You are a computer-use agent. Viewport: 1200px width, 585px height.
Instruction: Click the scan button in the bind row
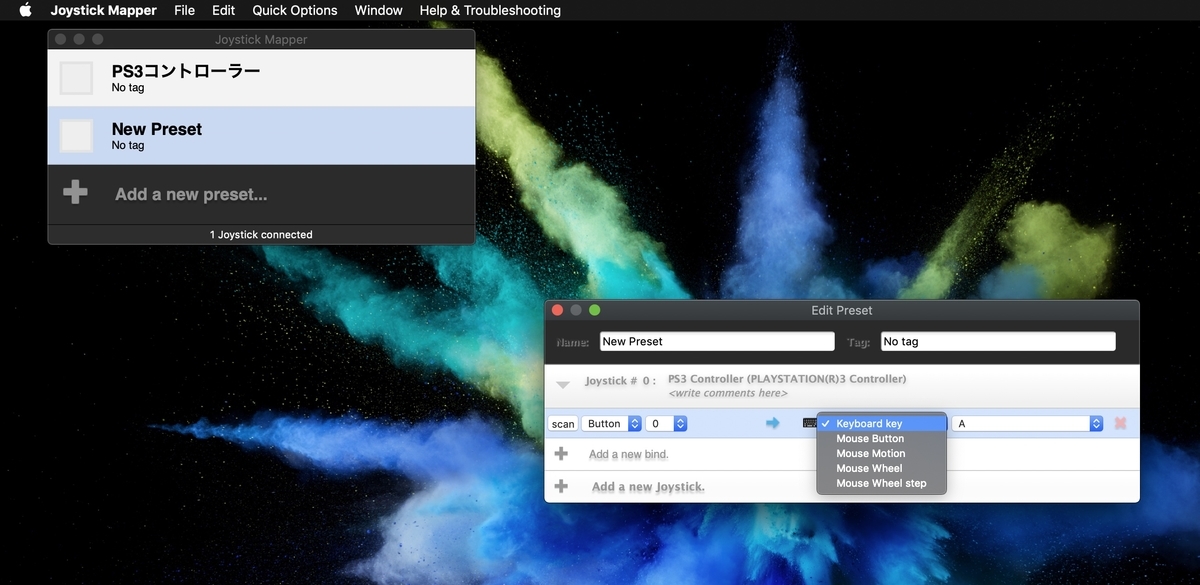(563, 424)
